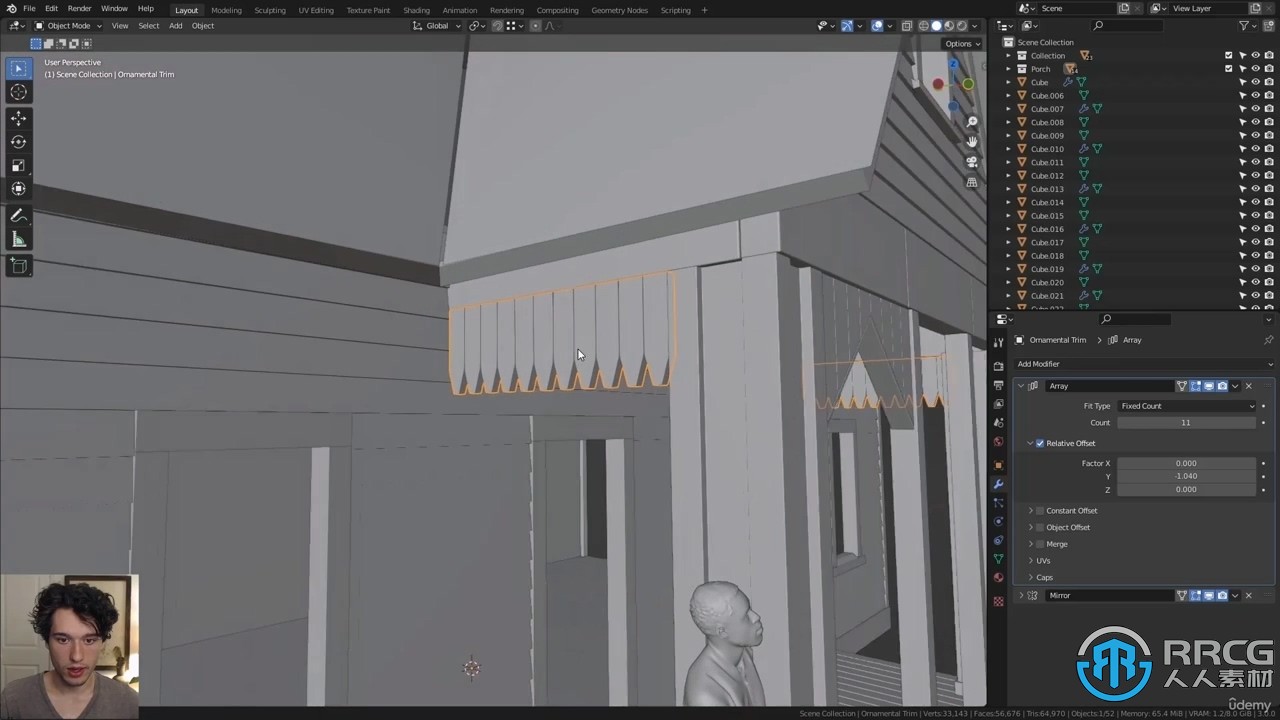Toggle proportional editing
1280x720 pixels.
click(x=535, y=25)
